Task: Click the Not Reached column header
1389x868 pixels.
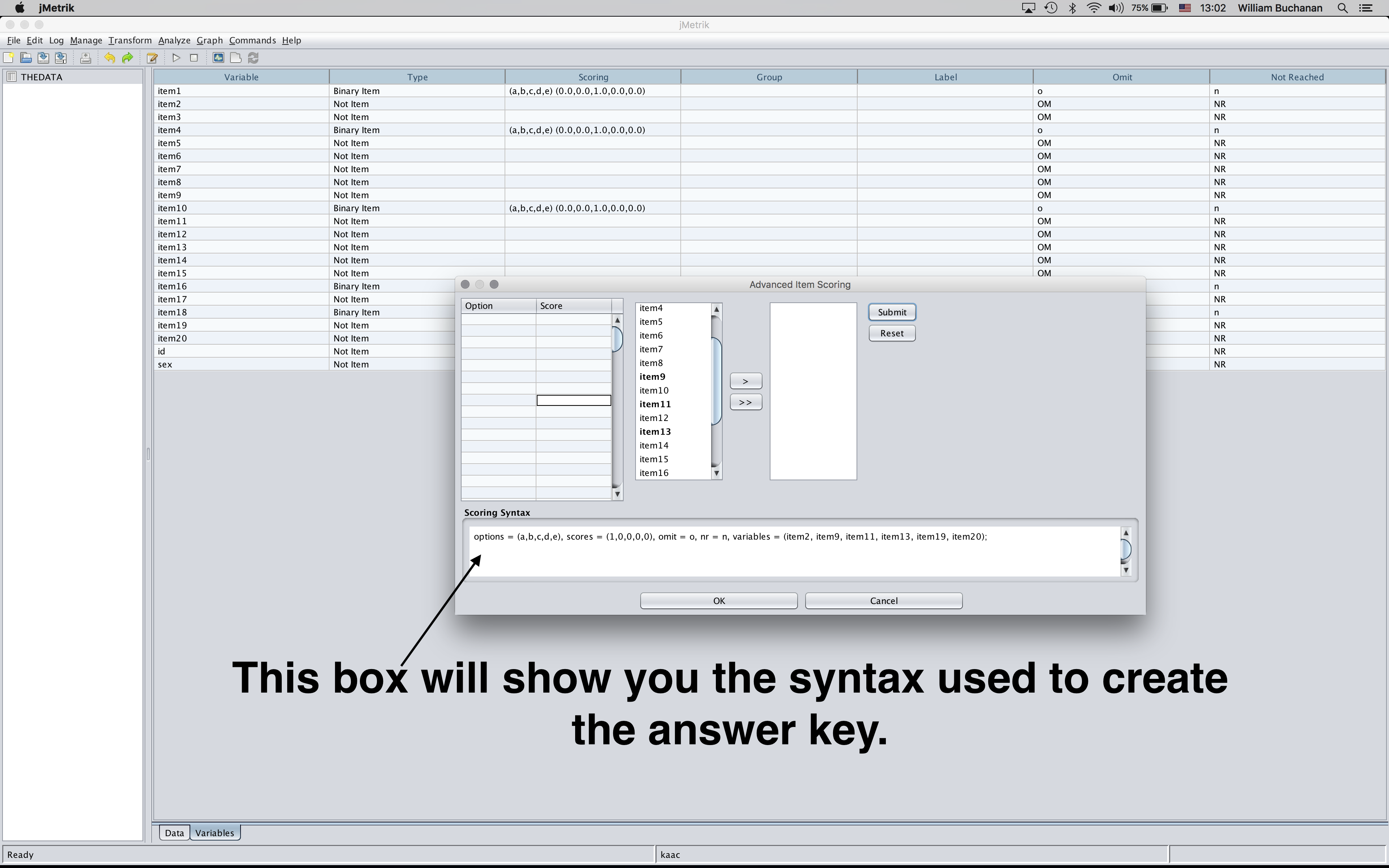Action: (1297, 77)
